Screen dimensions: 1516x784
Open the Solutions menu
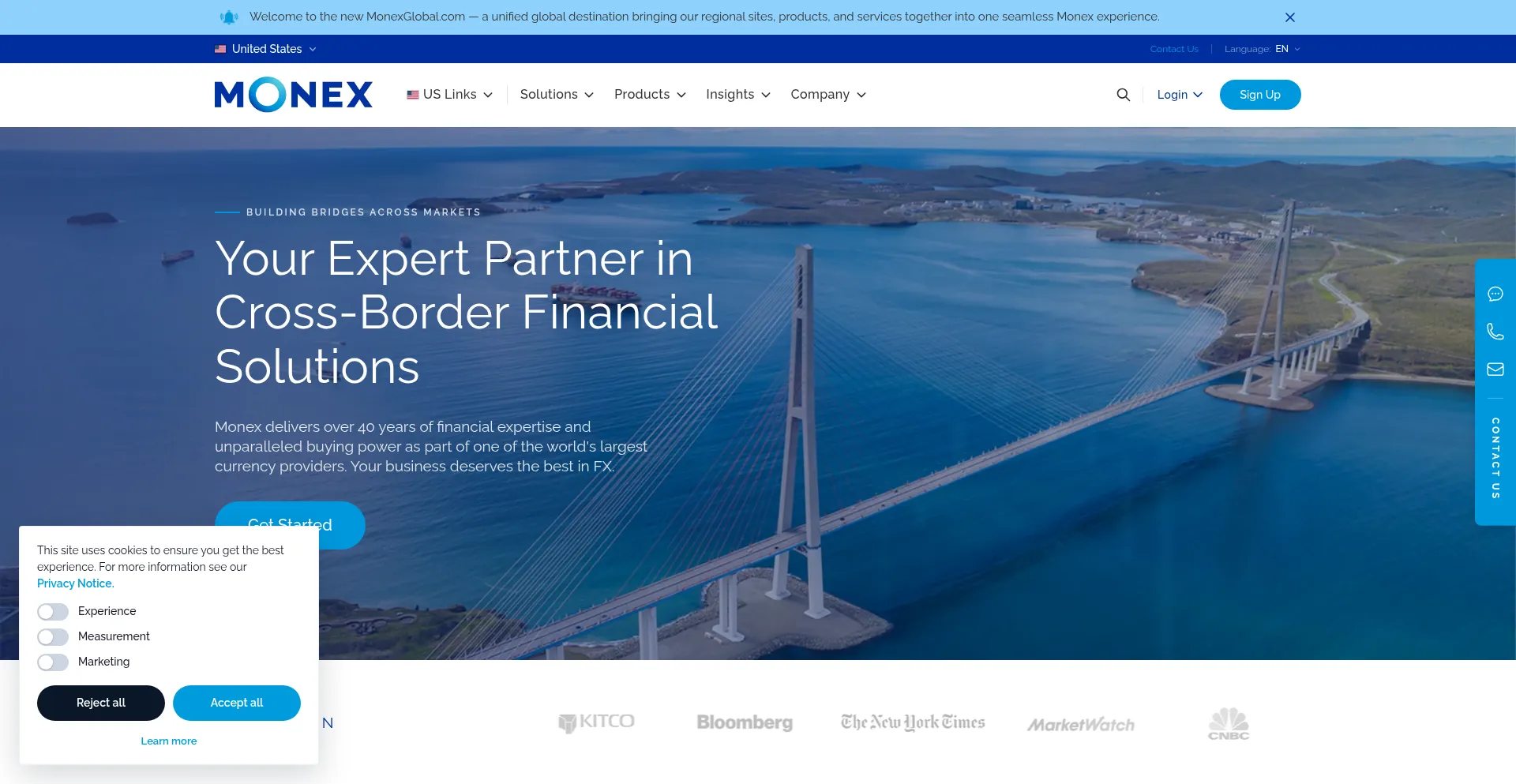[557, 95]
